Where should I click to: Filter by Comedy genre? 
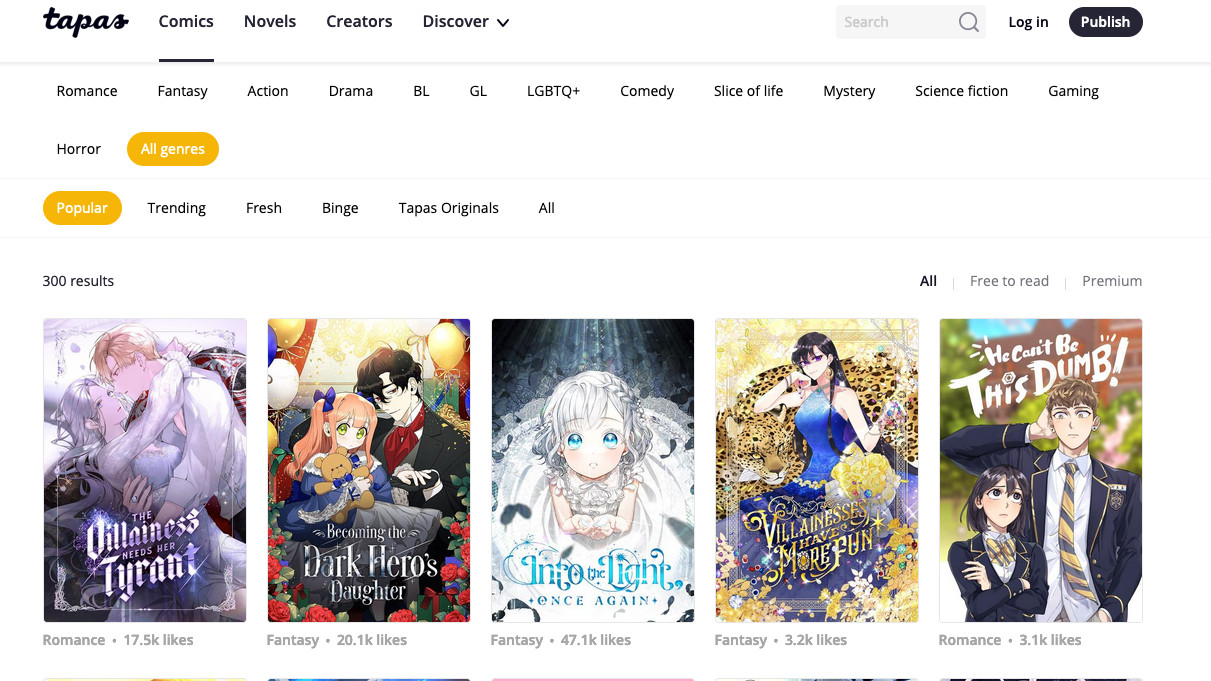[647, 91]
